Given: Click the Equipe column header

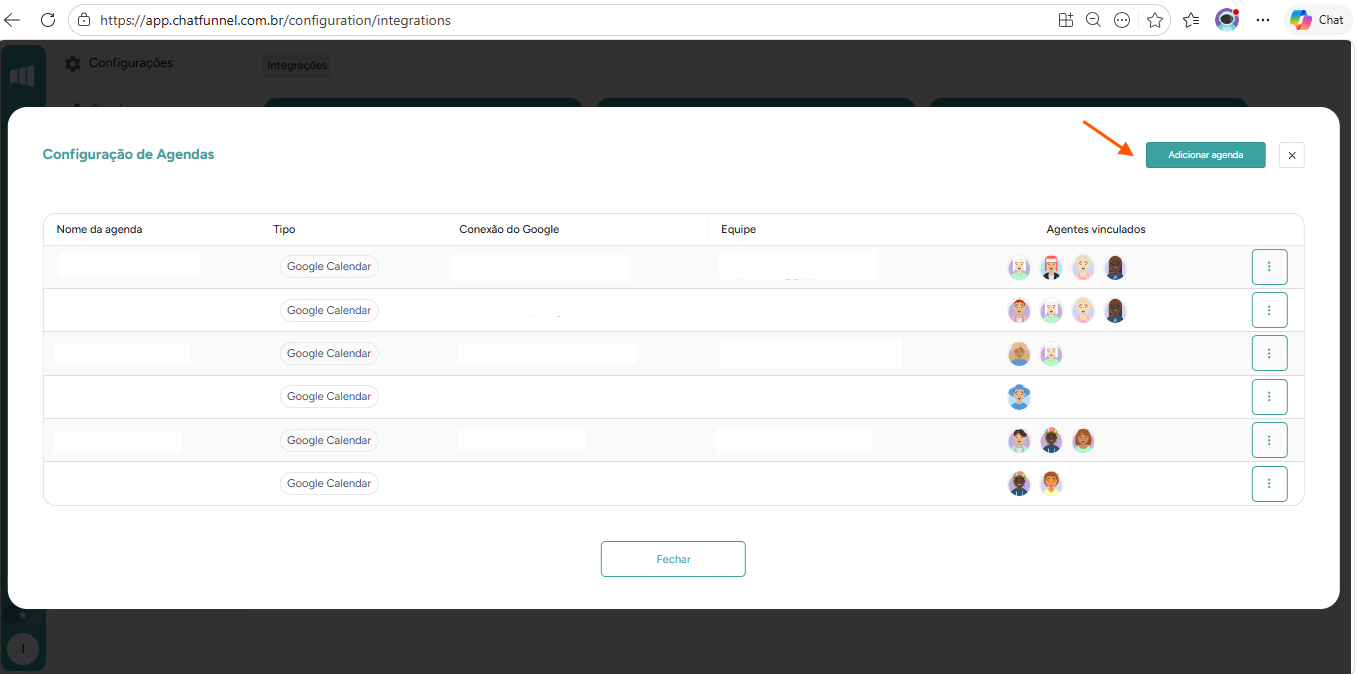Looking at the screenshot, I should pyautogui.click(x=738, y=229).
